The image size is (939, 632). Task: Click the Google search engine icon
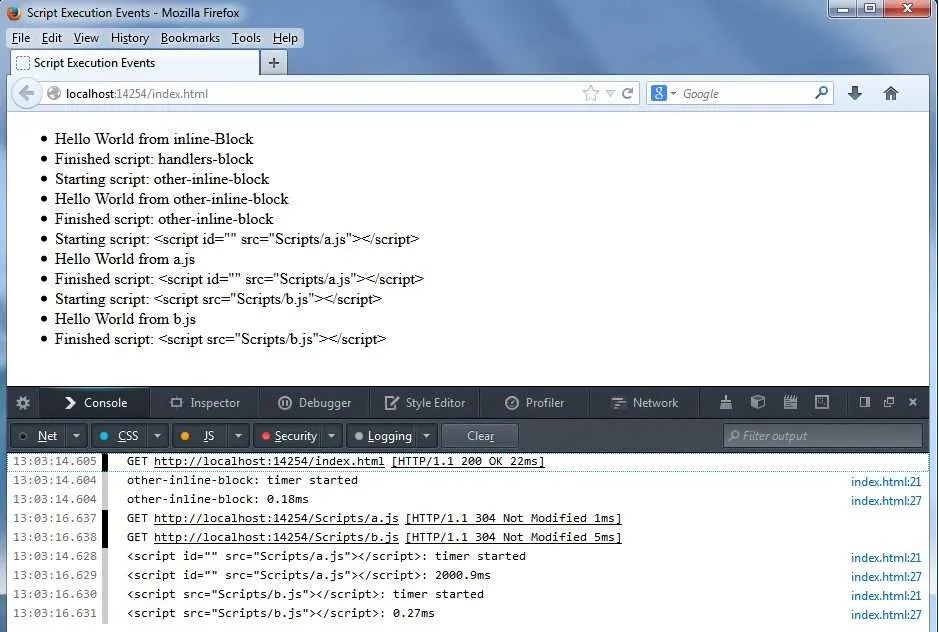click(x=659, y=93)
